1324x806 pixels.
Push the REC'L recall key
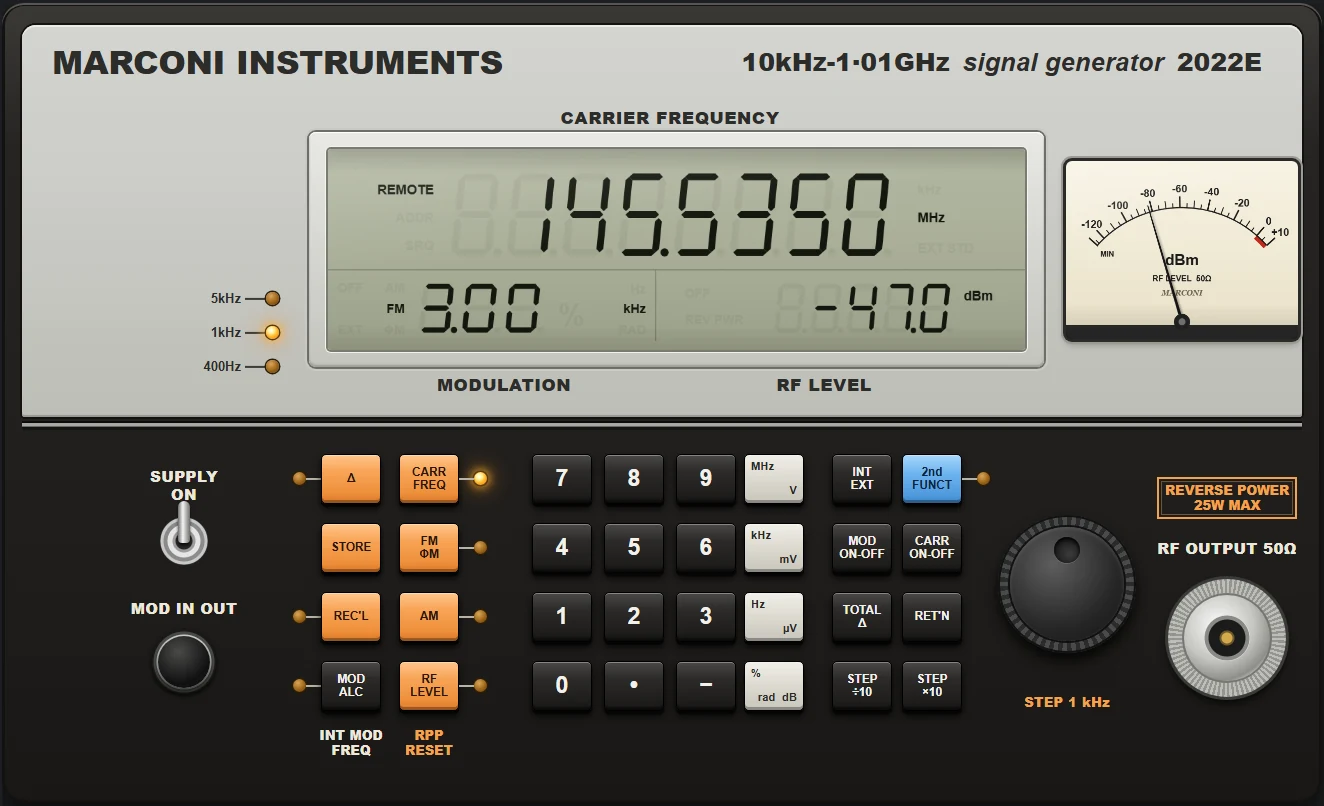(x=351, y=616)
